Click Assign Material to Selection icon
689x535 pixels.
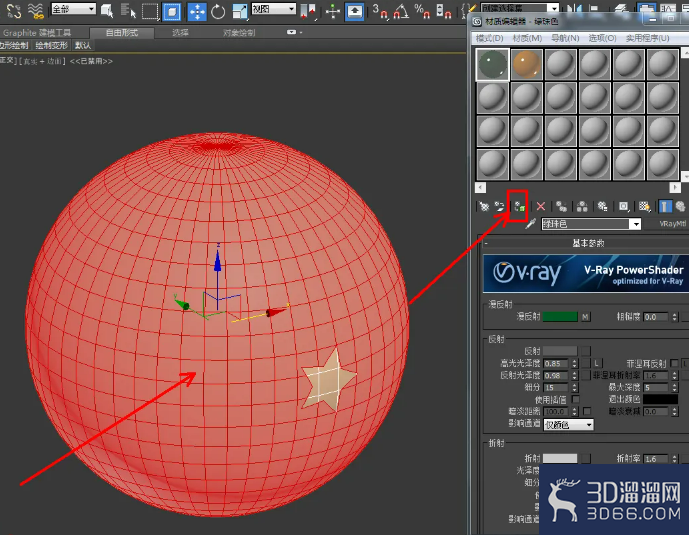click(519, 206)
